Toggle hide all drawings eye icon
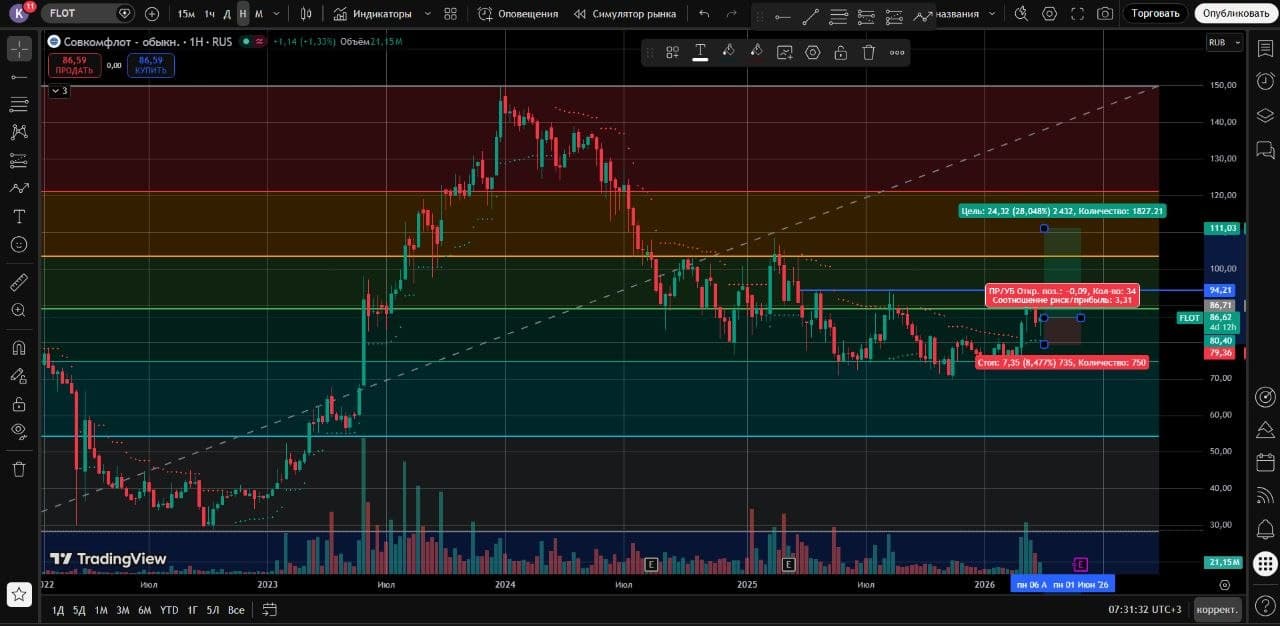 [x=19, y=431]
